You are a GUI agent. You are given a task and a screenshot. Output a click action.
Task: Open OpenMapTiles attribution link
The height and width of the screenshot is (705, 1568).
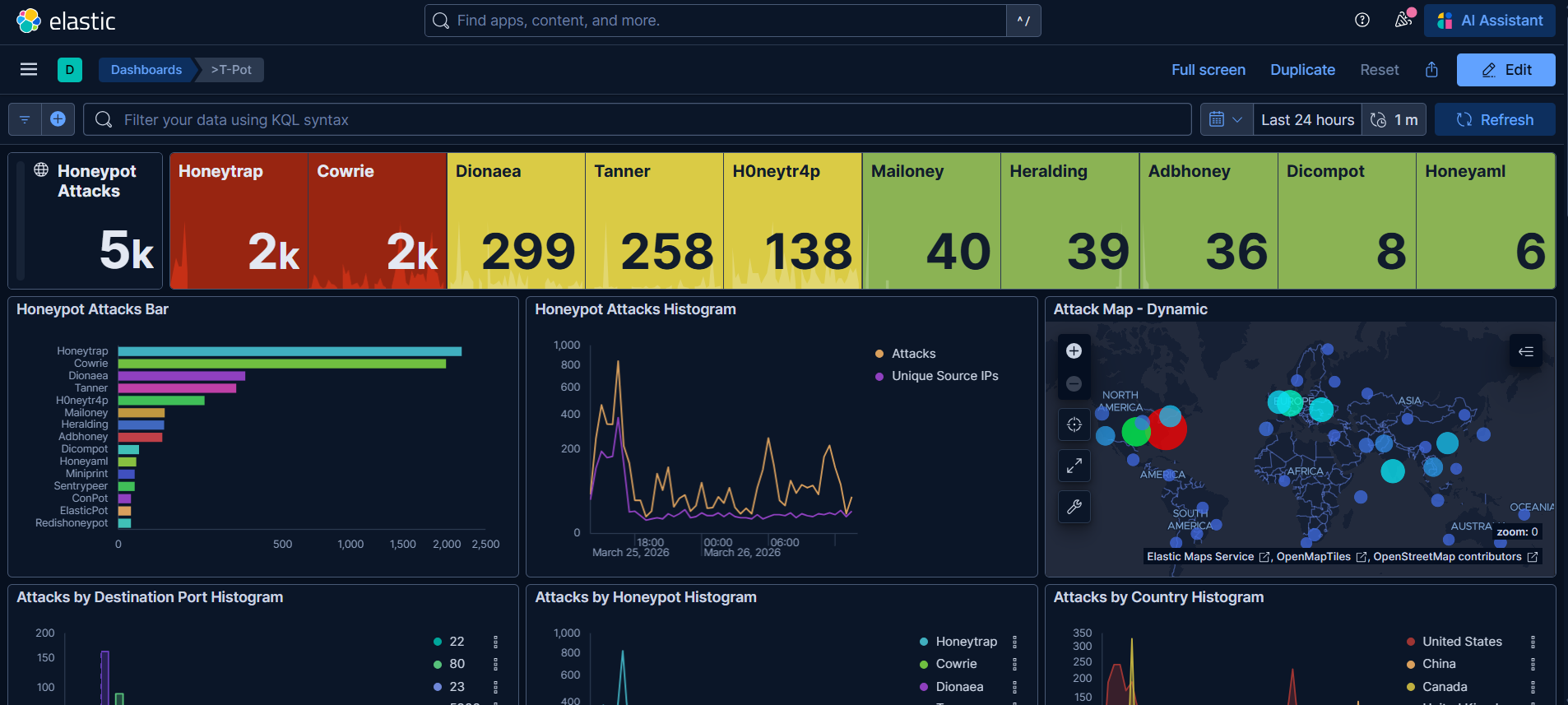point(1321,557)
